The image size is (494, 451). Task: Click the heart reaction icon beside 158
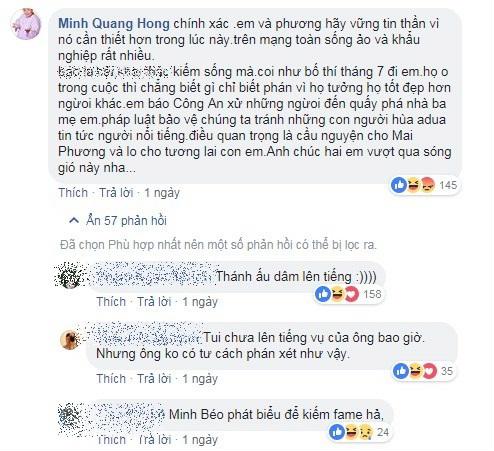tap(351, 294)
